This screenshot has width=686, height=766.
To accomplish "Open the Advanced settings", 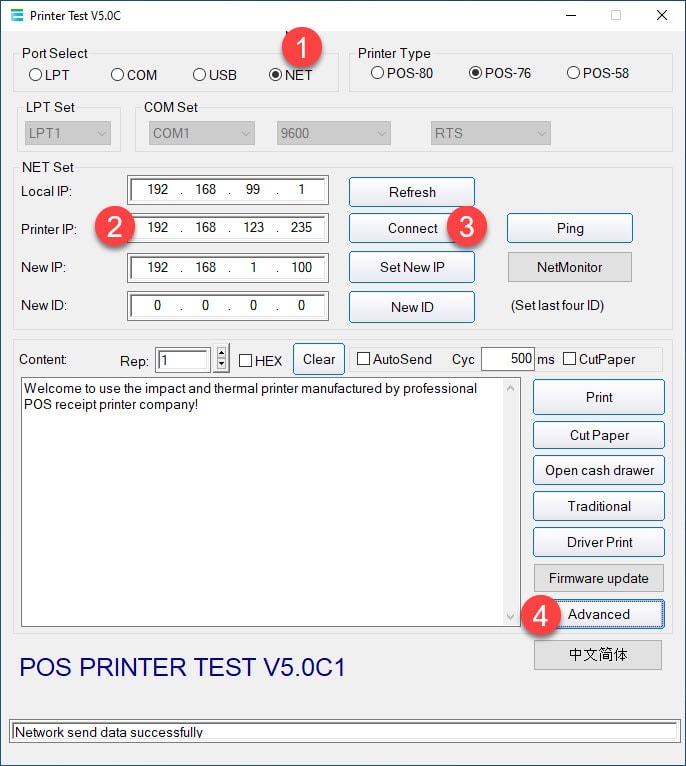I will [x=599, y=614].
